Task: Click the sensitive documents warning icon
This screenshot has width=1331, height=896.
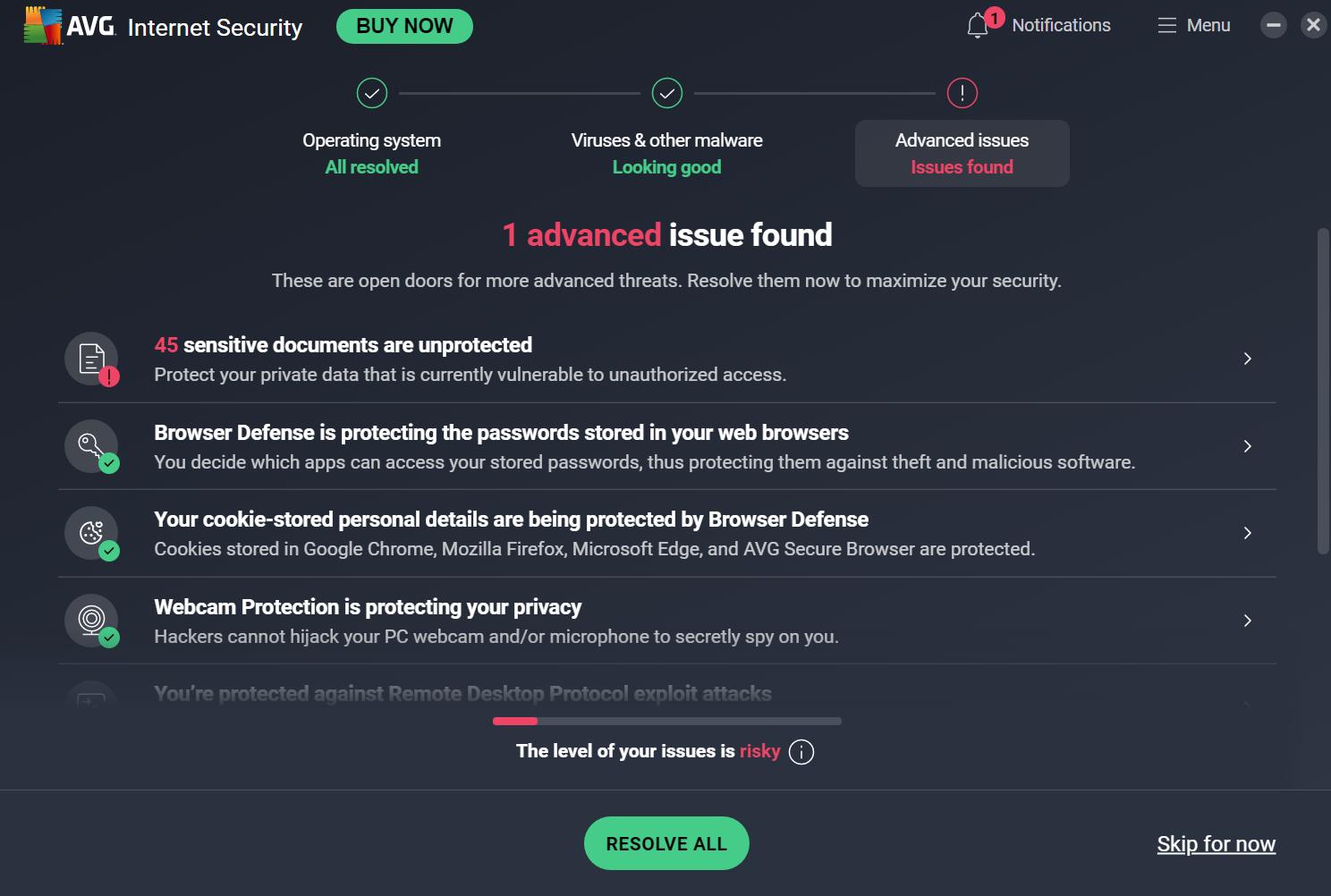Action: [92, 359]
